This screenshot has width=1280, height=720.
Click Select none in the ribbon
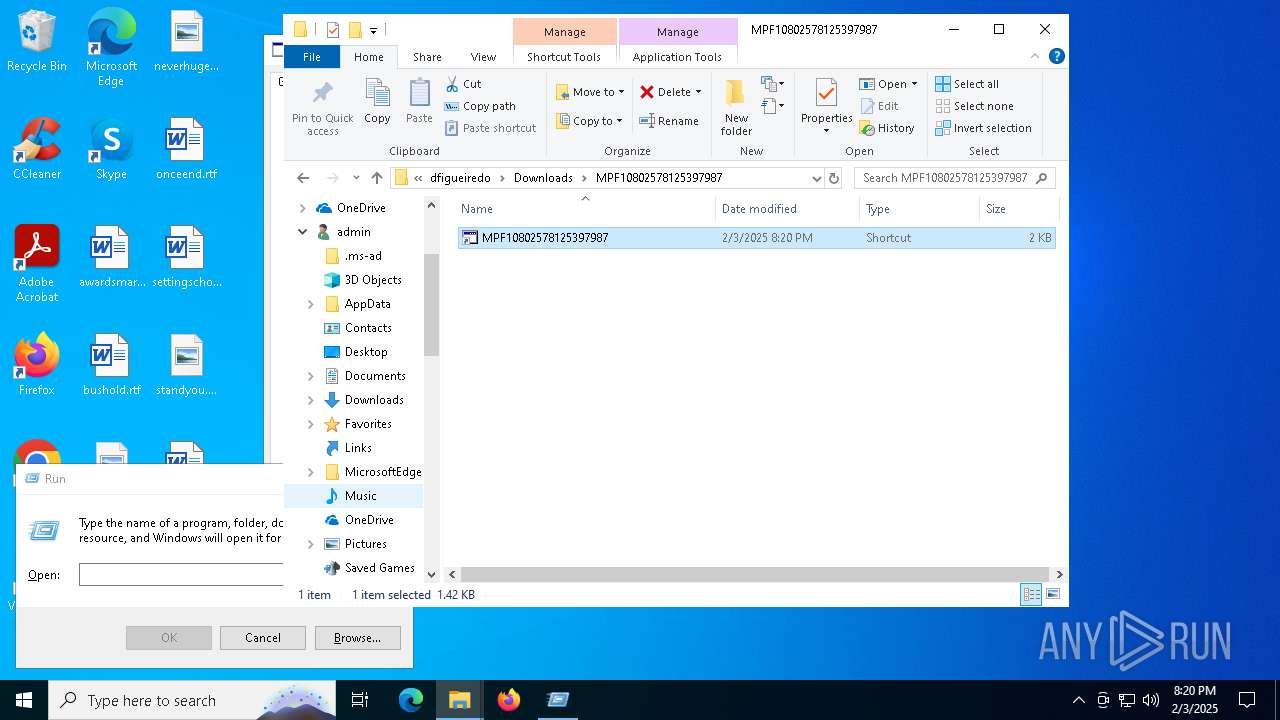click(x=974, y=106)
